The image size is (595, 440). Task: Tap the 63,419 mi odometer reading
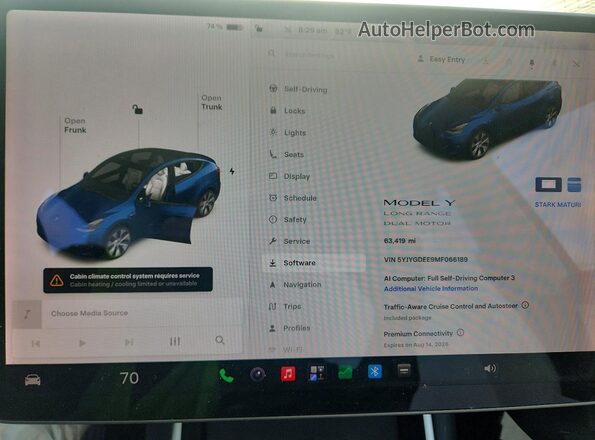pyautogui.click(x=400, y=240)
